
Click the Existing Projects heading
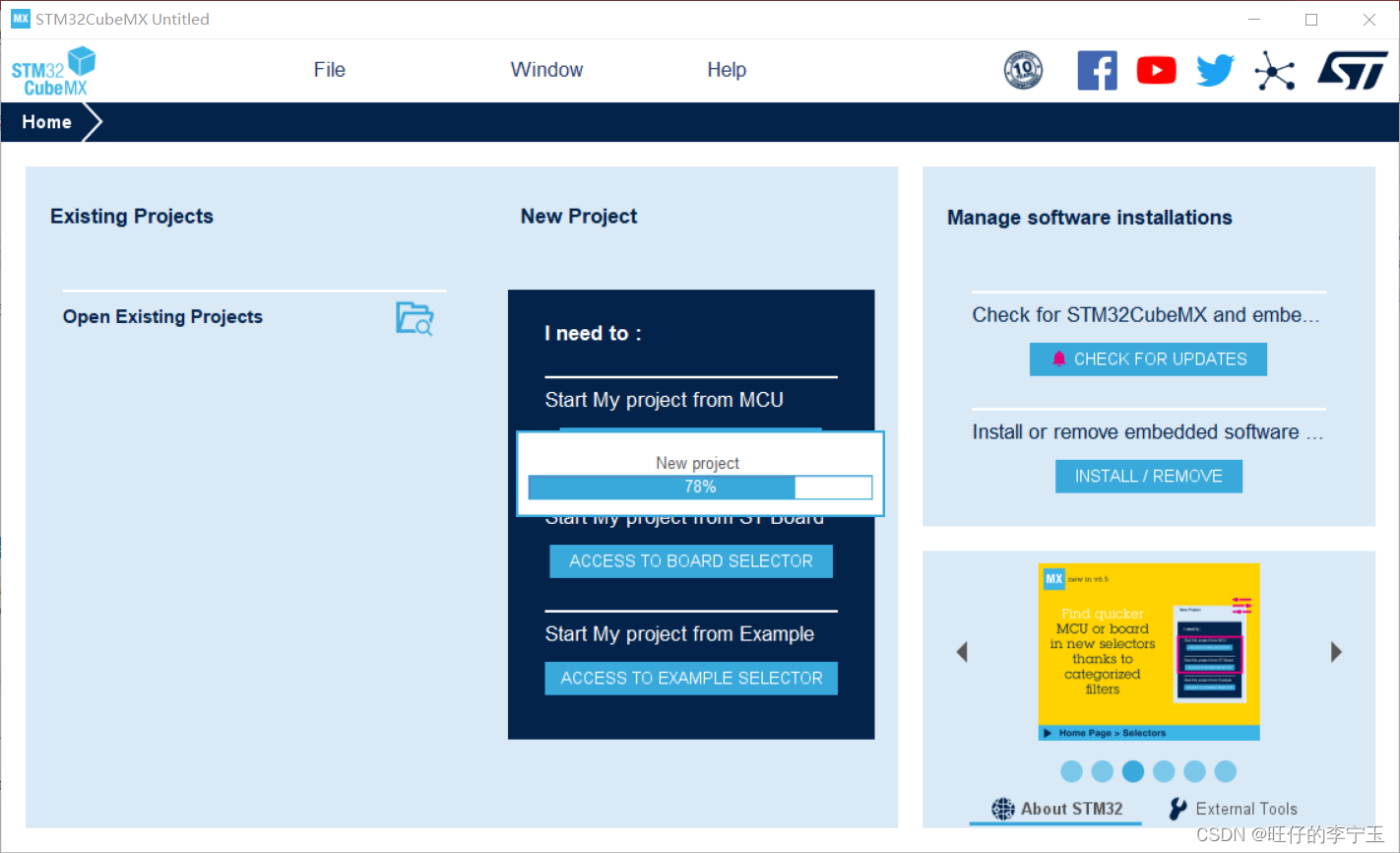[132, 217]
